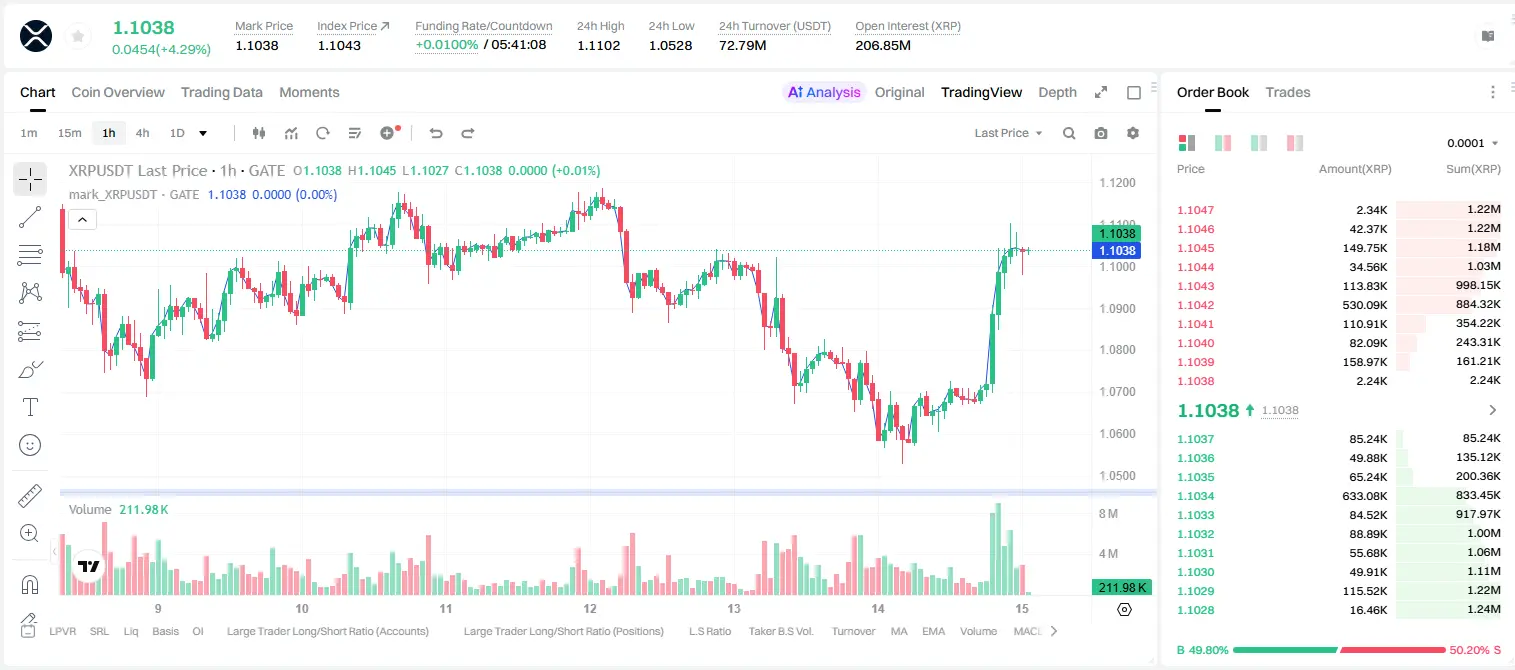Open the candlestick chart style selector

pos(259,133)
